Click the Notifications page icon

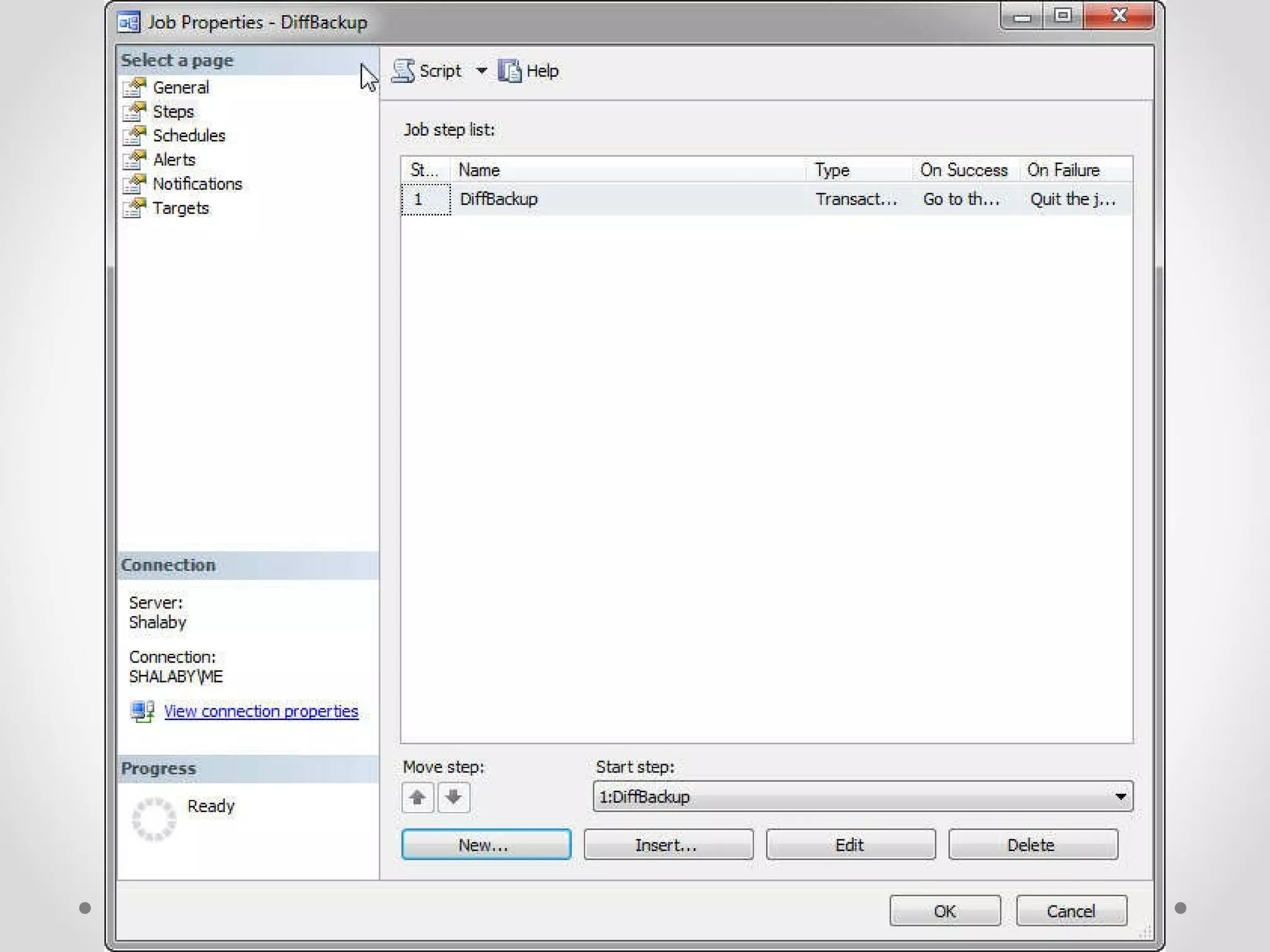pyautogui.click(x=135, y=184)
